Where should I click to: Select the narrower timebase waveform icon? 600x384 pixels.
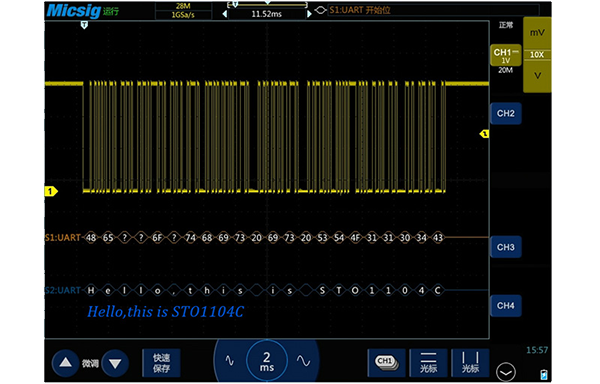(x=230, y=361)
